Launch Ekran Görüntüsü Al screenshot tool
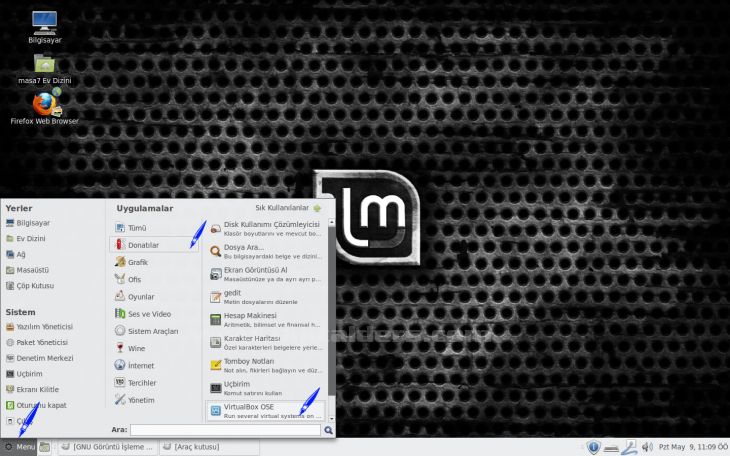The height and width of the screenshot is (456, 730). (x=265, y=274)
